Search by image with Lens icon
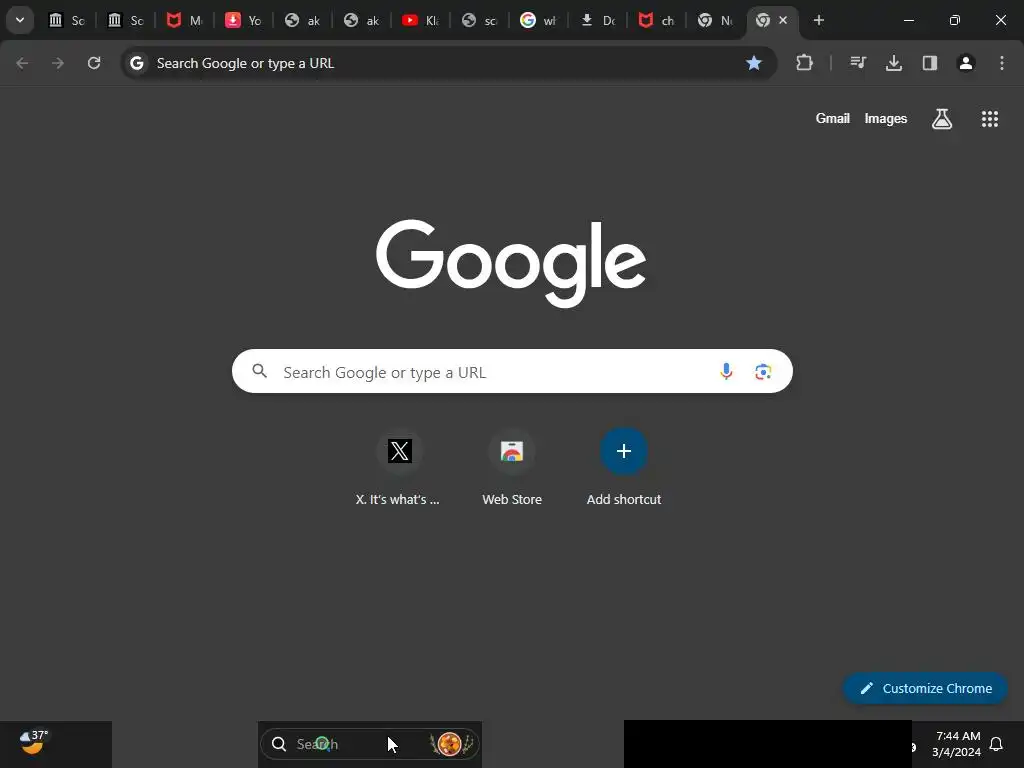 pyautogui.click(x=763, y=372)
